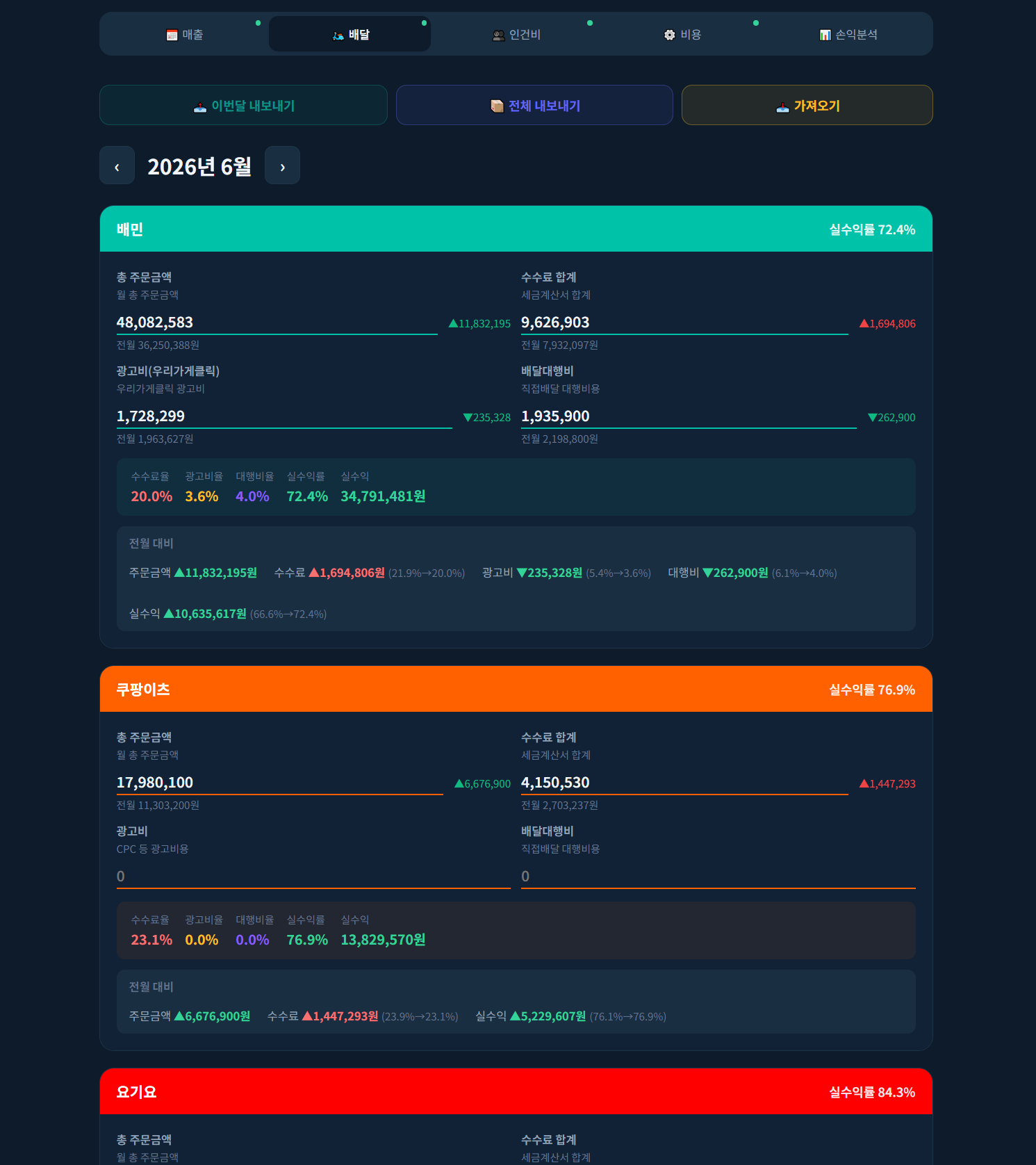Focus the 쿠팡이츠 배달대행비 field

coord(718,877)
